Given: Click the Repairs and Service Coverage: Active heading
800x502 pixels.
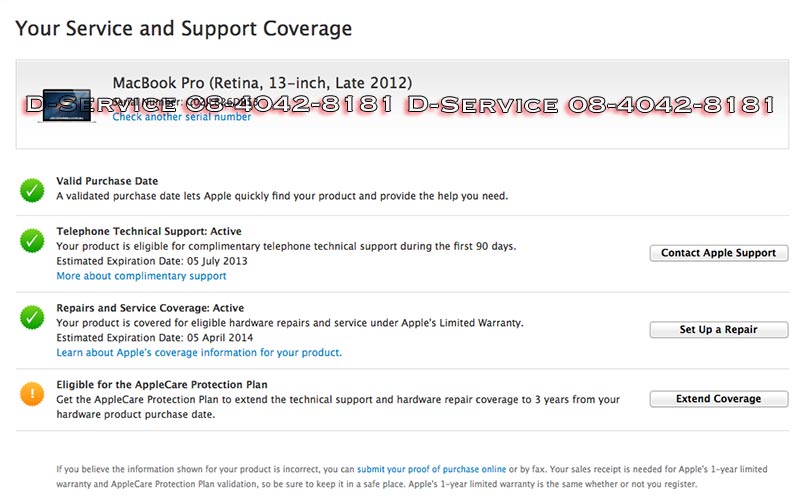Looking at the screenshot, I should [150, 308].
